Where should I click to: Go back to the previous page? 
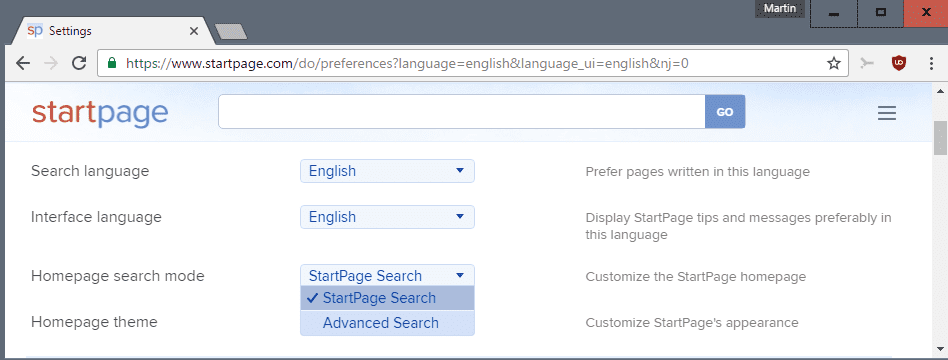(23, 63)
